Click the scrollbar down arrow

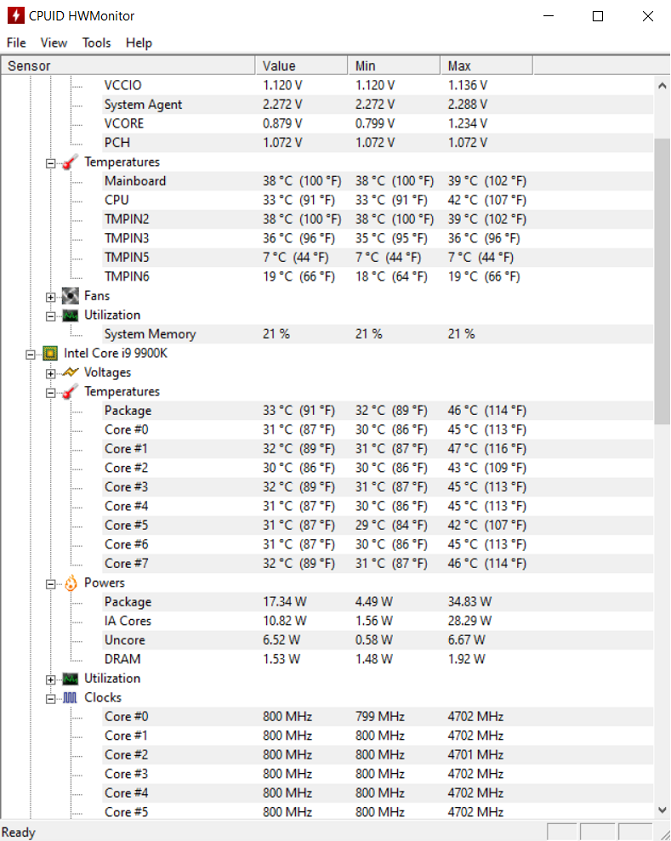(662, 810)
